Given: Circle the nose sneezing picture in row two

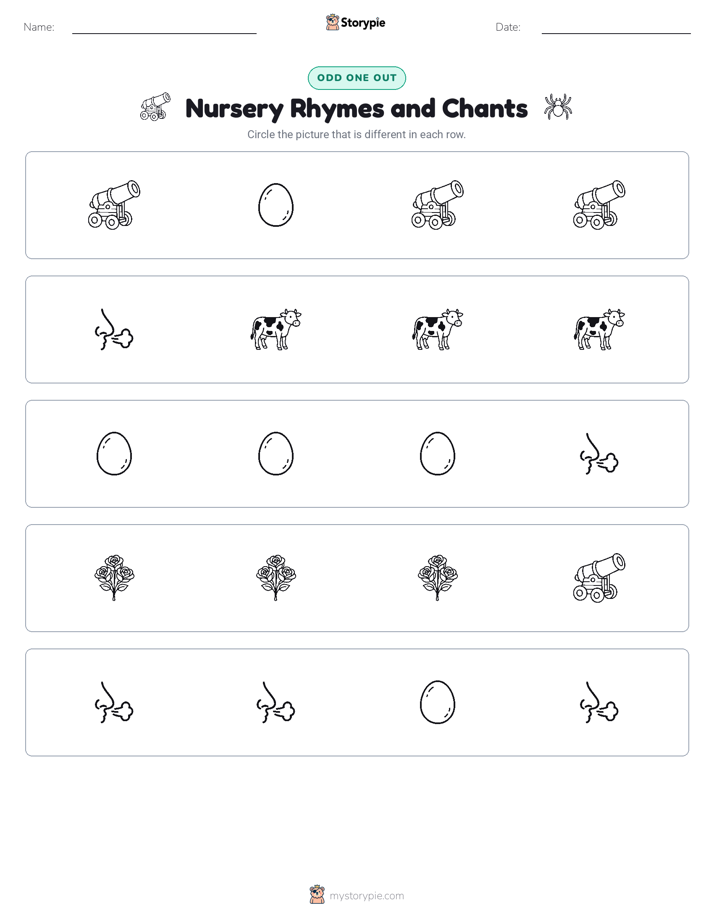Looking at the screenshot, I should point(114,329).
